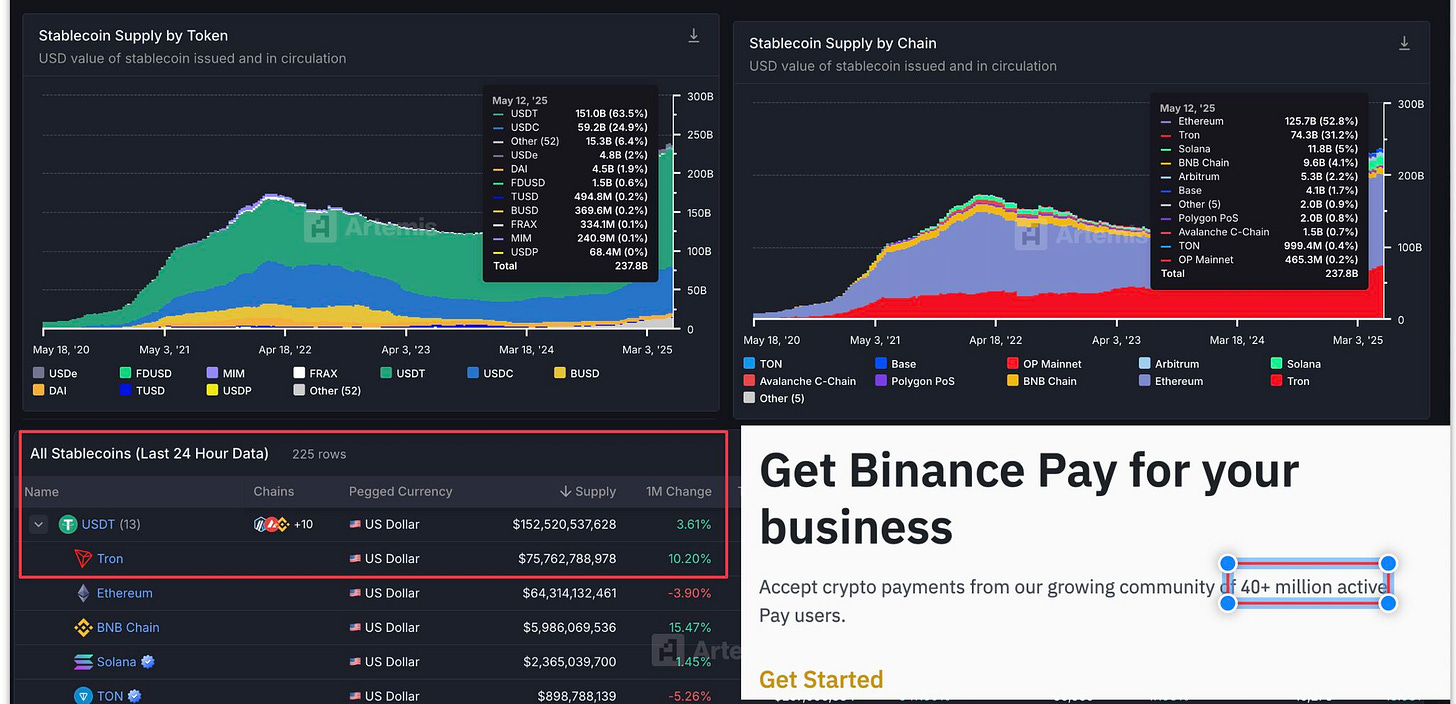Click the Tron logo in the table row
The image size is (1456, 704).
coord(84,559)
